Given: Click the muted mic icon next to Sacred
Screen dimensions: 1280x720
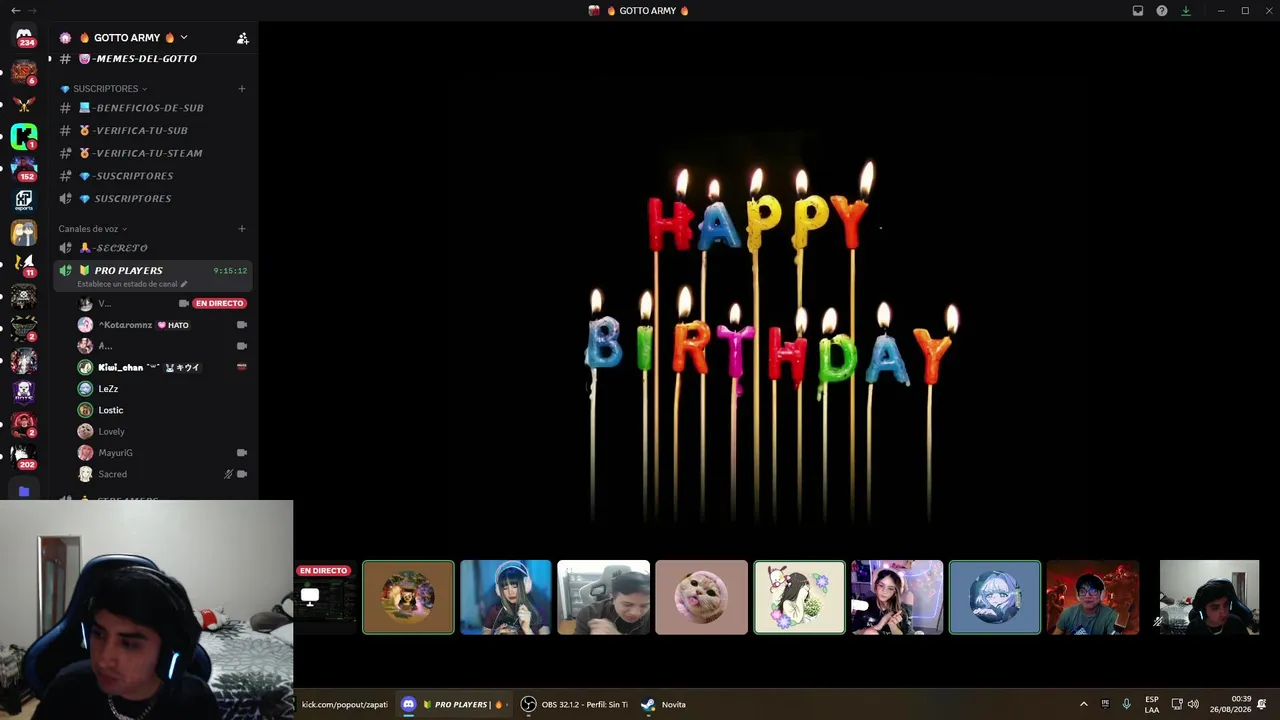Looking at the screenshot, I should [x=228, y=474].
